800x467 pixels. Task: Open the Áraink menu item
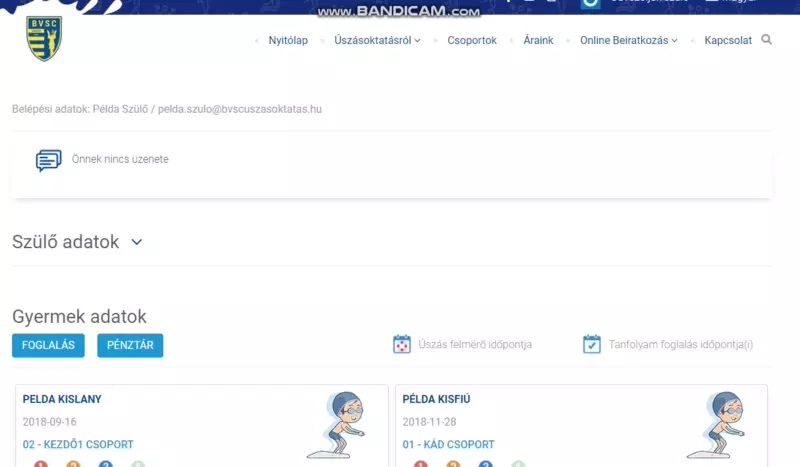538,41
